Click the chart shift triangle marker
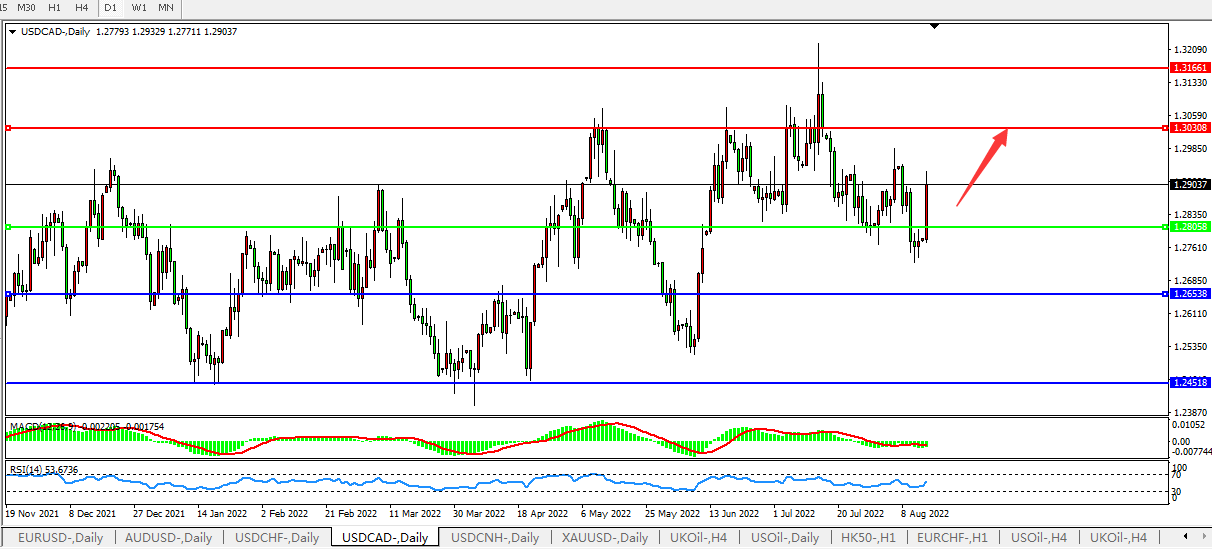Image resolution: width=1212 pixels, height=549 pixels. click(x=934, y=26)
